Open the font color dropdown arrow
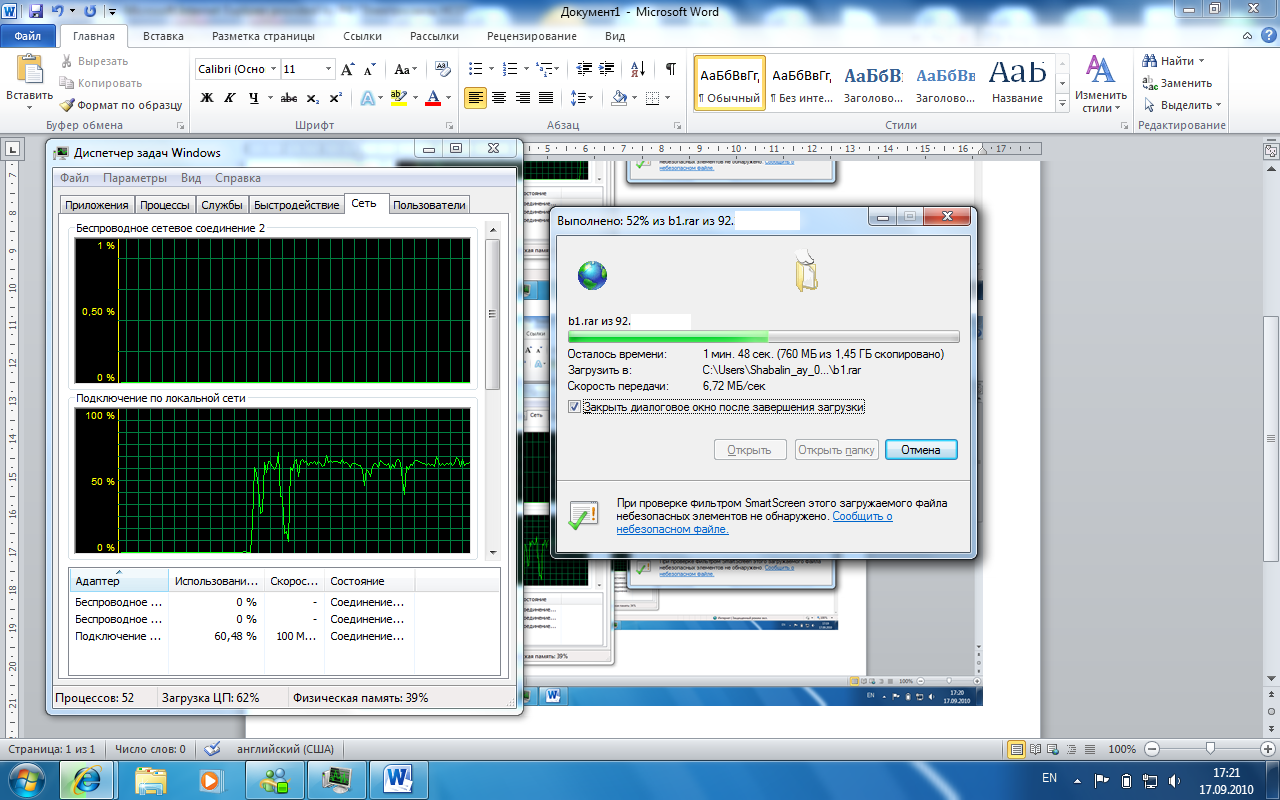Screen dimensions: 1280x800 [449, 98]
